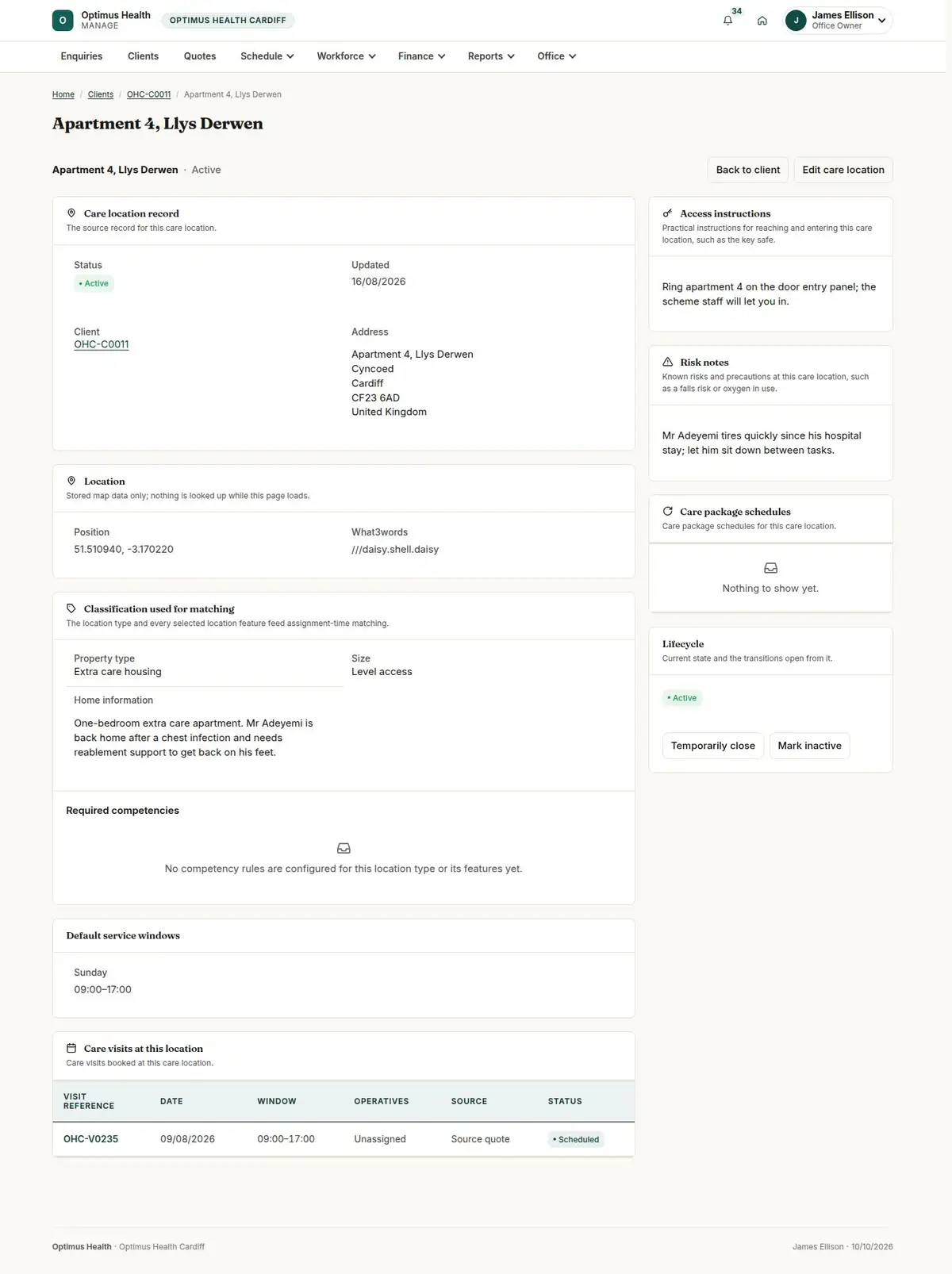952x1274 pixels.
Task: Open the Quotes menu item
Action: click(x=200, y=56)
